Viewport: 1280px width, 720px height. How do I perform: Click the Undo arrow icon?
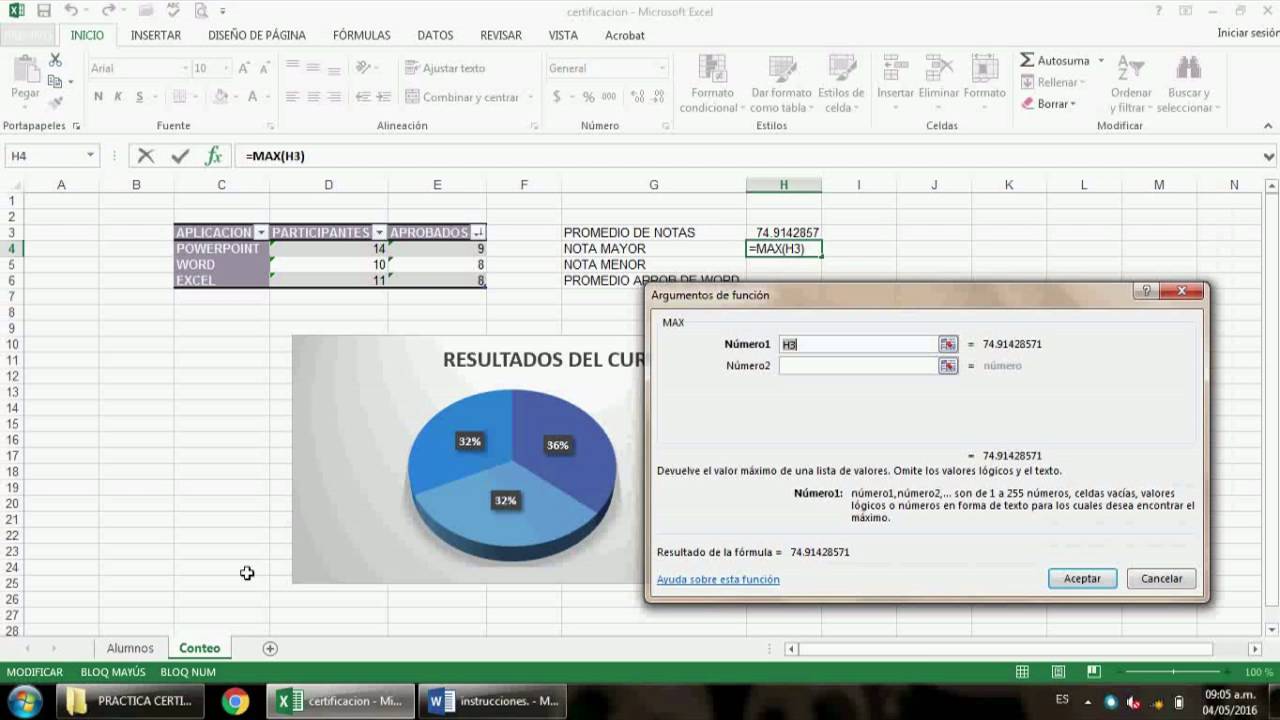tap(70, 11)
